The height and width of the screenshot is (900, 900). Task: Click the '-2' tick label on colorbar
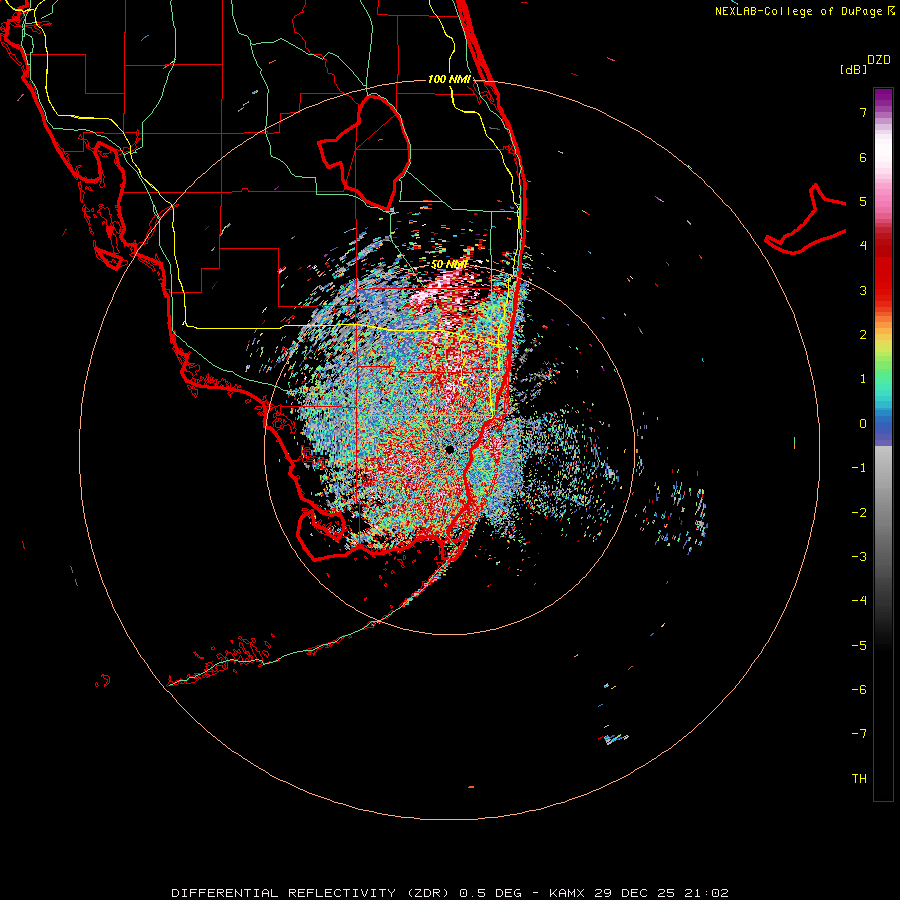click(x=859, y=513)
